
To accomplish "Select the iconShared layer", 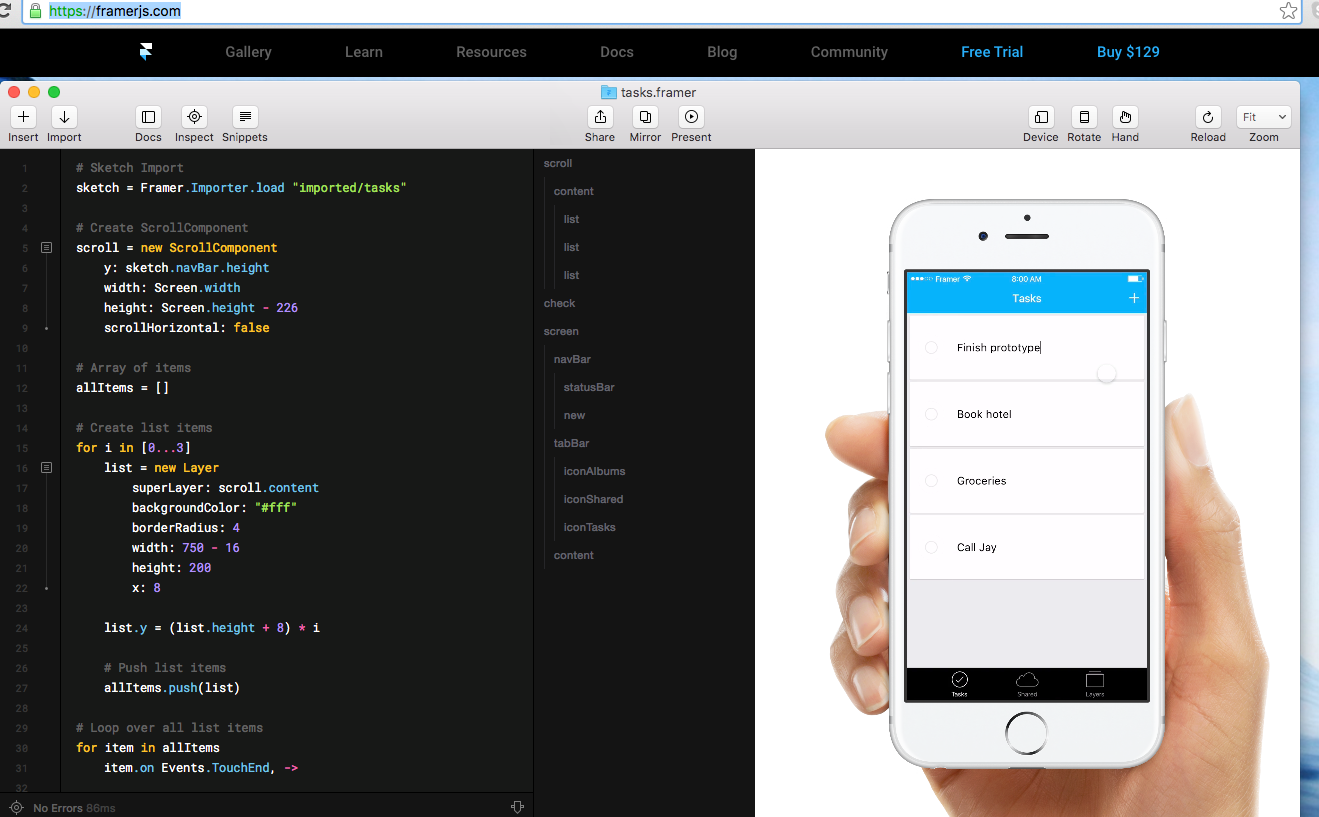I will tap(593, 499).
